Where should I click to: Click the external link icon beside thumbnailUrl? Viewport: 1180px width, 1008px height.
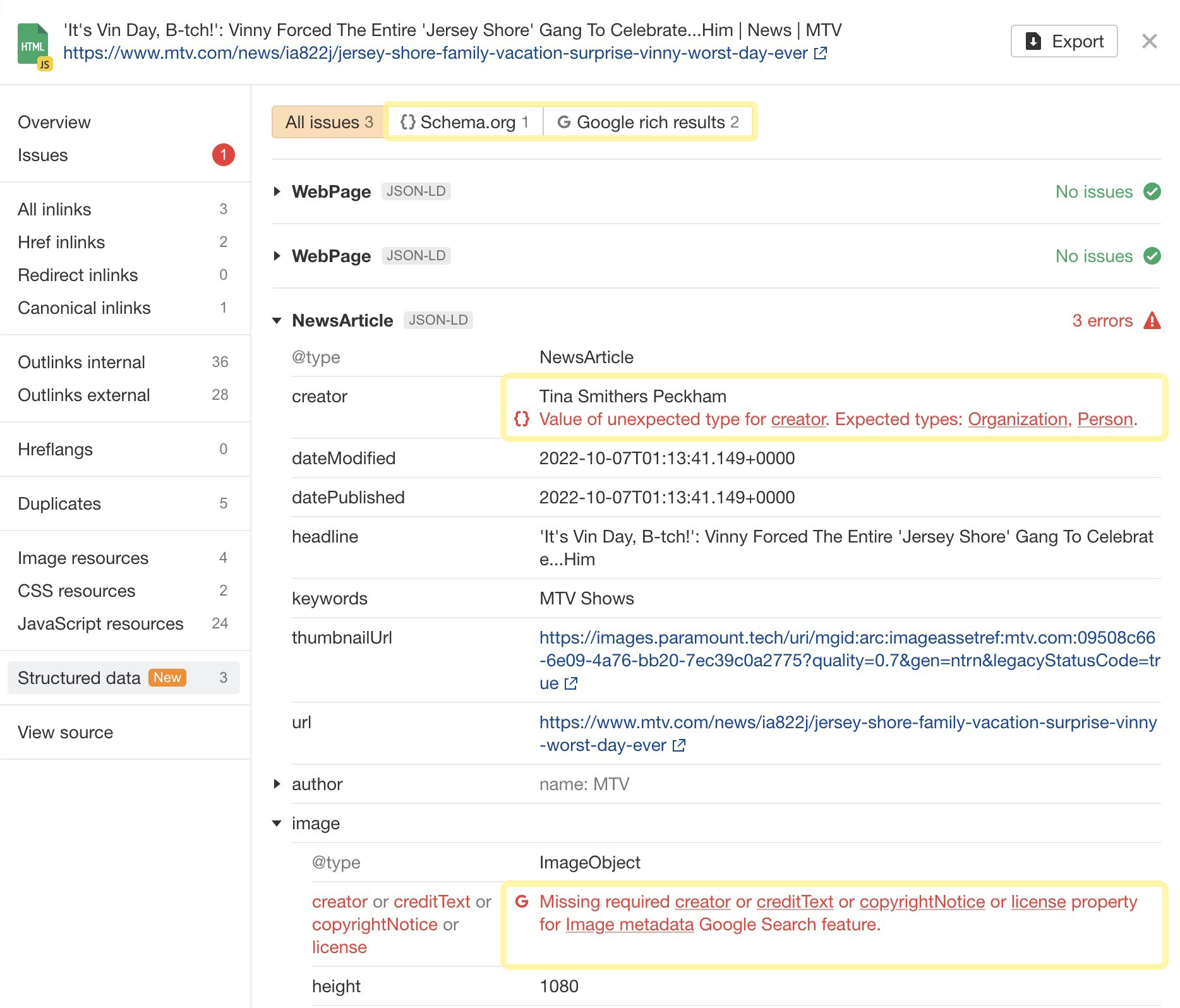[570, 683]
